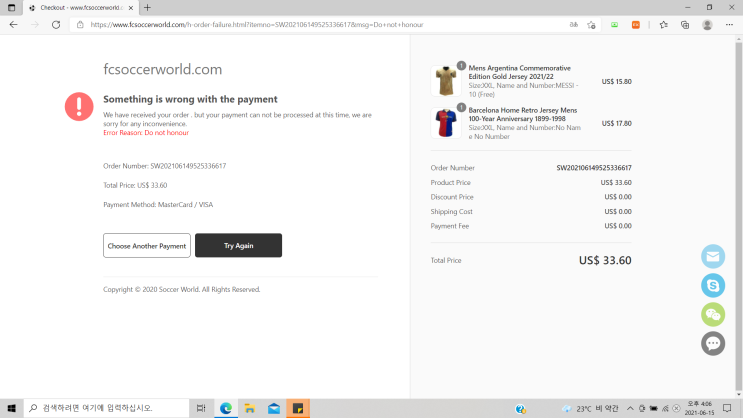Click the red error exclamation icon

click(x=79, y=107)
